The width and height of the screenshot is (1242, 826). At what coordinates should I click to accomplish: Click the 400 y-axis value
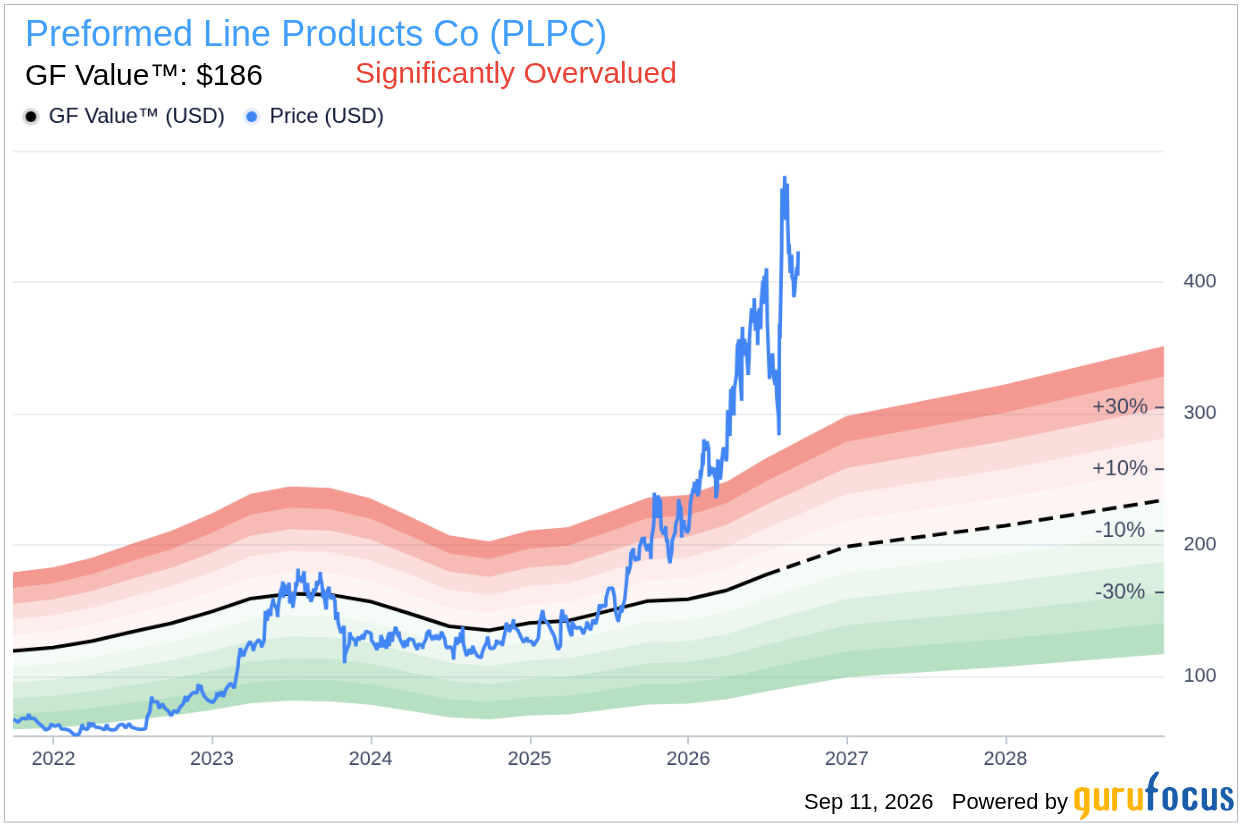[x=1200, y=281]
